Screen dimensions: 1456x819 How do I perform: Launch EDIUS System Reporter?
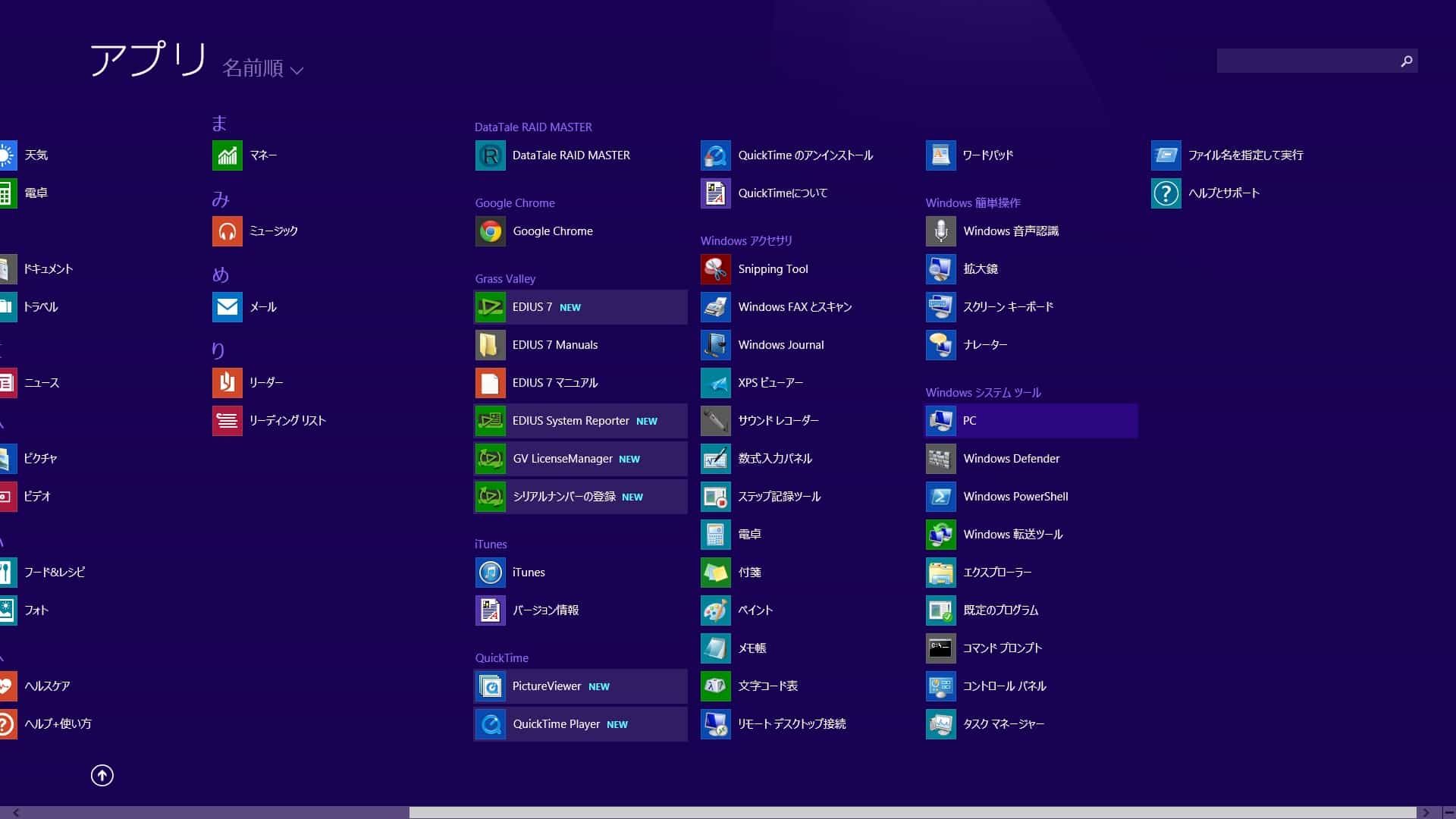(x=580, y=421)
